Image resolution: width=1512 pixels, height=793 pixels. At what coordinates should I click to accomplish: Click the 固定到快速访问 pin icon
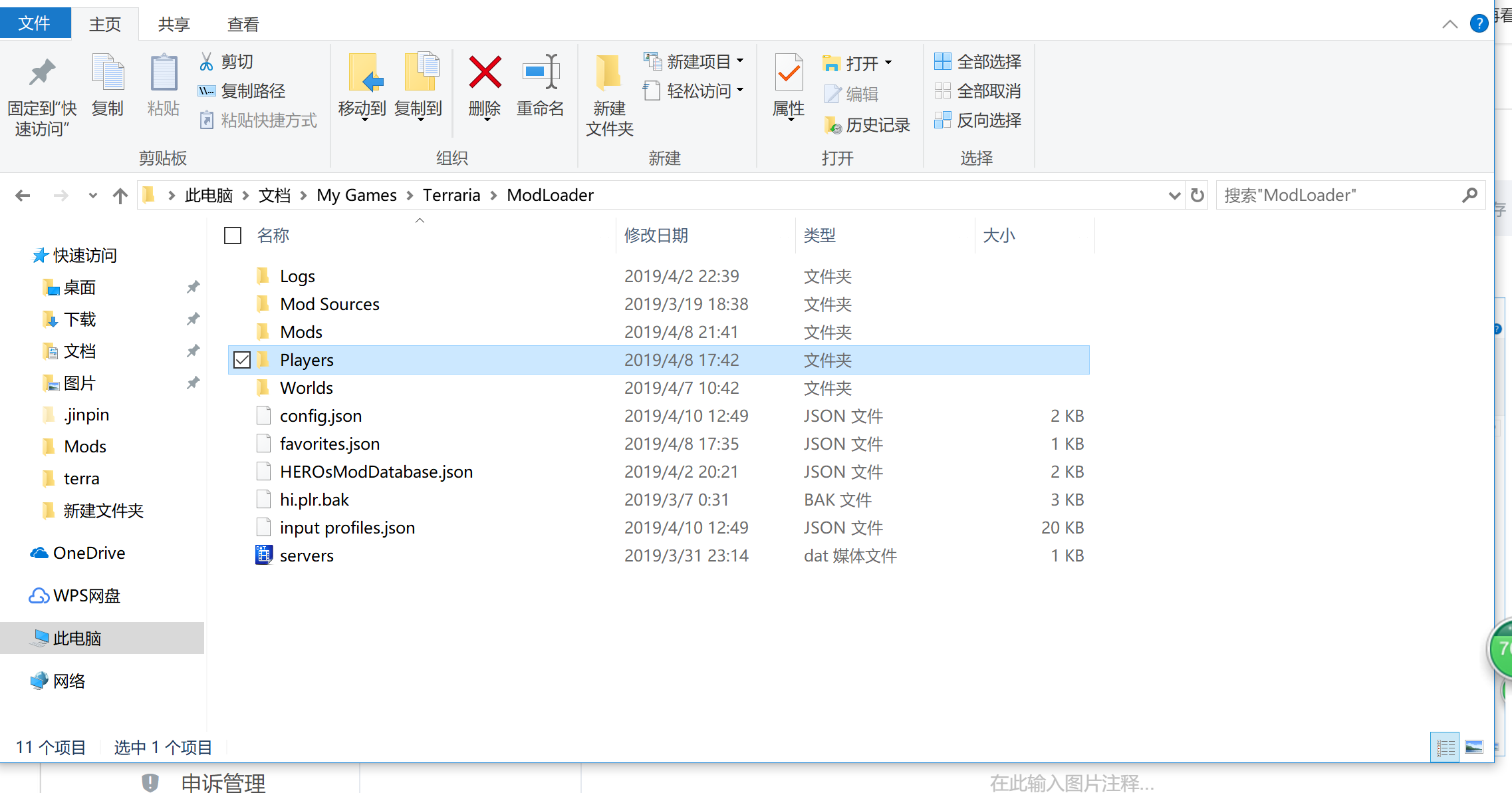41,73
